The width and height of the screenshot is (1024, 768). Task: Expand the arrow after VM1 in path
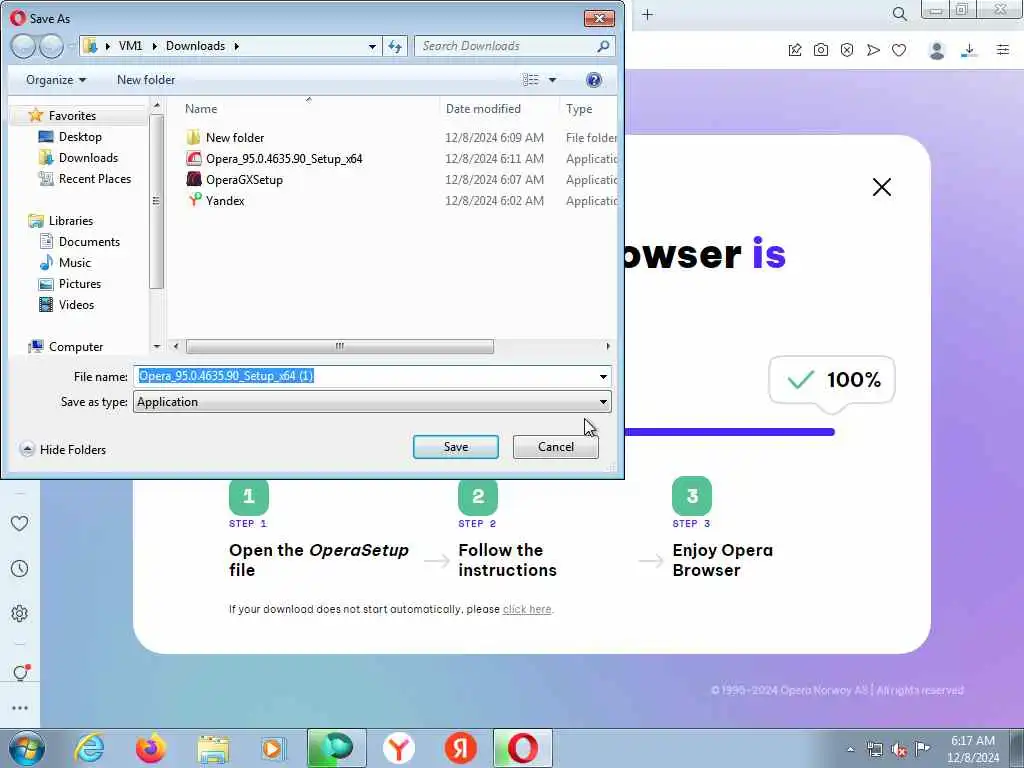pos(154,46)
